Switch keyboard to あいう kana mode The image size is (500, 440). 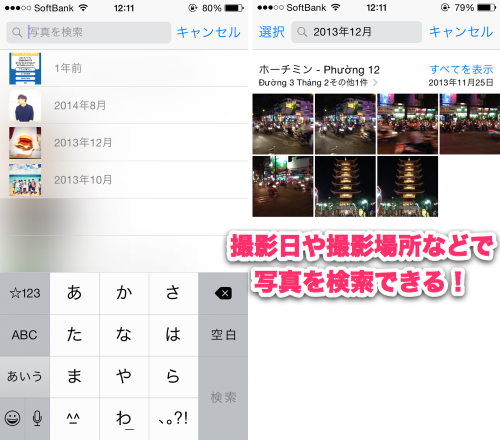[x=25, y=377]
